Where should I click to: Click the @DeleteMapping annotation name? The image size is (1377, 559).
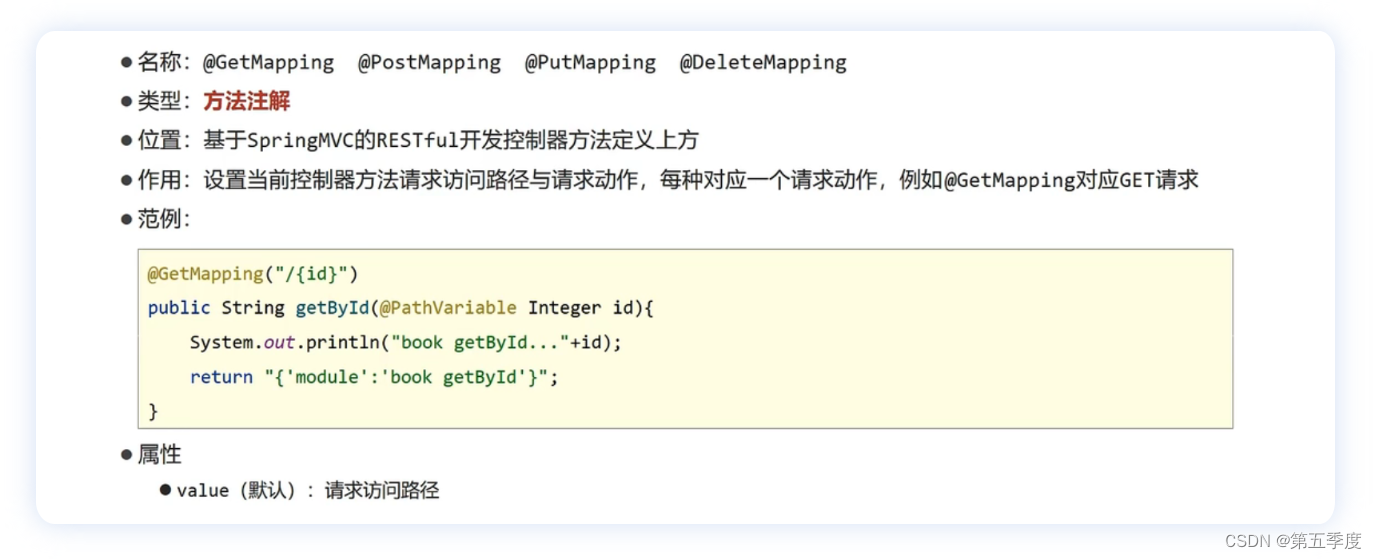pyautogui.click(x=763, y=63)
